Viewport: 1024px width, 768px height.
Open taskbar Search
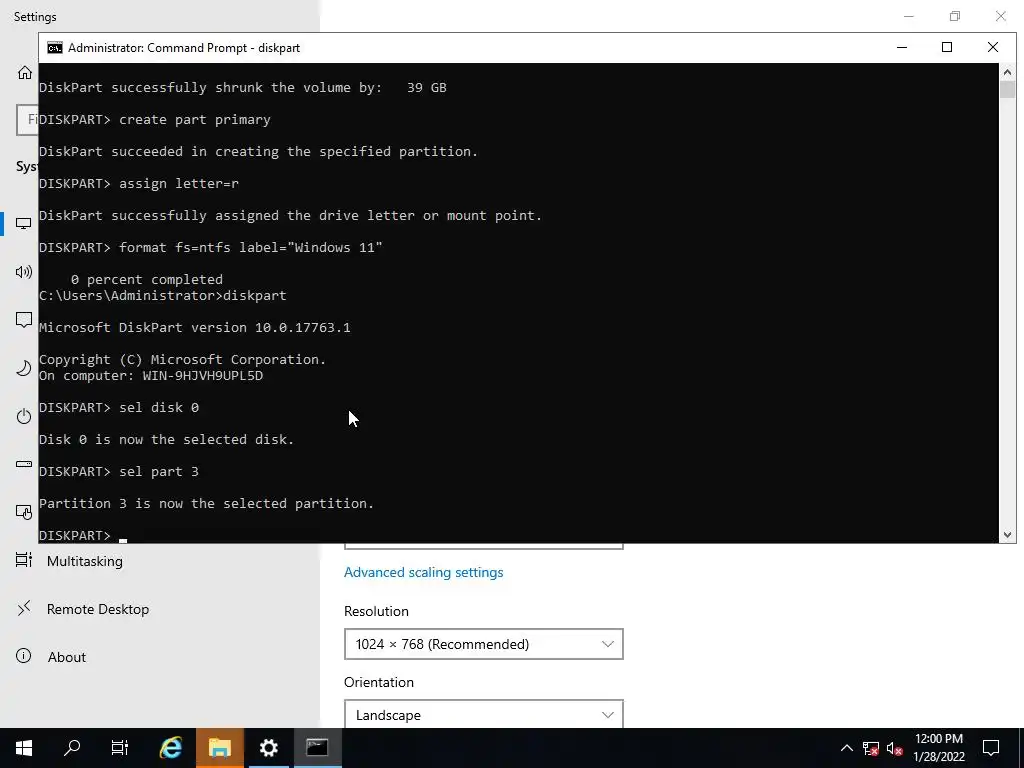(x=72, y=748)
